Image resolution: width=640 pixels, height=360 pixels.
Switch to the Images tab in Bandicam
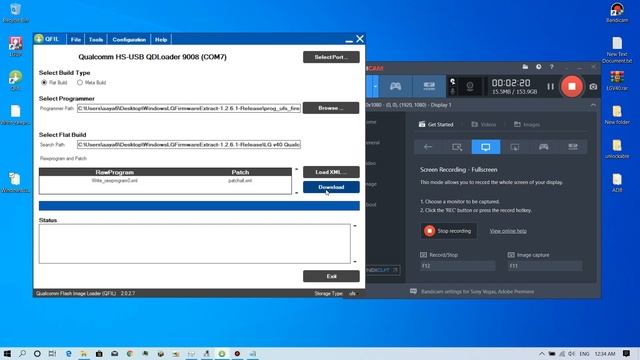527,124
